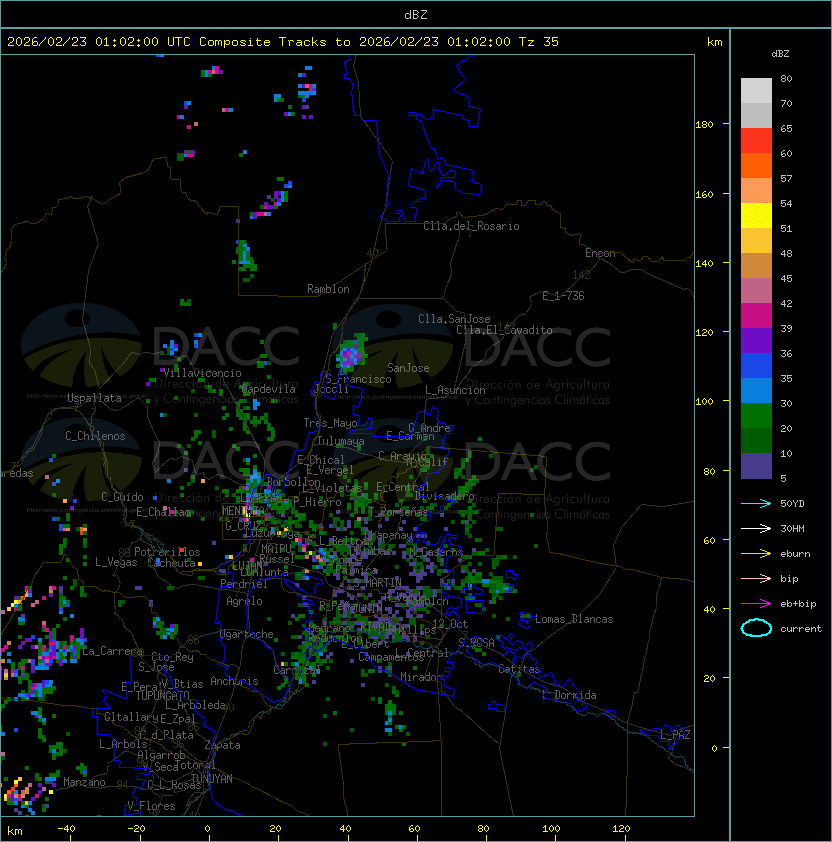Select the yellow eburn arrow icon
Viewport: 832px width, 842px height.
click(x=756, y=553)
